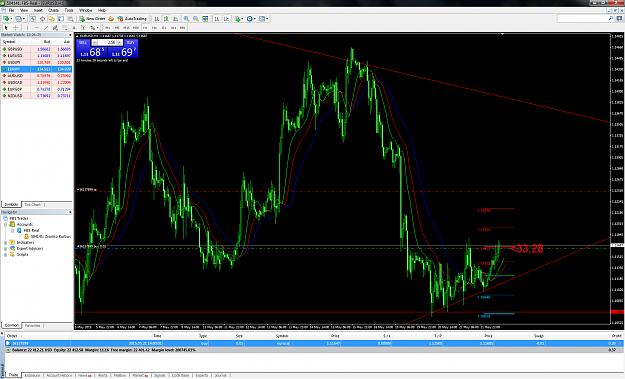Click the SELL one-click trading button
The width and height of the screenshot is (625, 379).
coord(83,42)
